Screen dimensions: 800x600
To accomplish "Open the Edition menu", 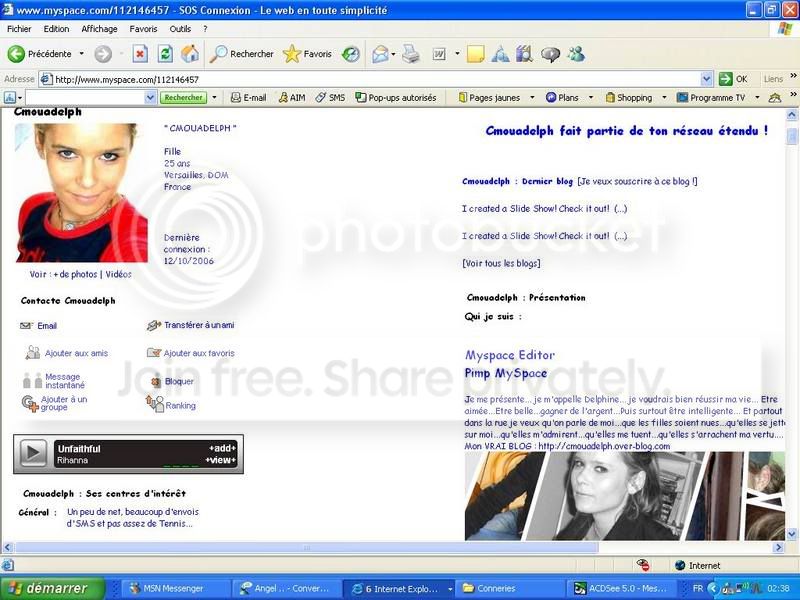I will pyautogui.click(x=56, y=29).
